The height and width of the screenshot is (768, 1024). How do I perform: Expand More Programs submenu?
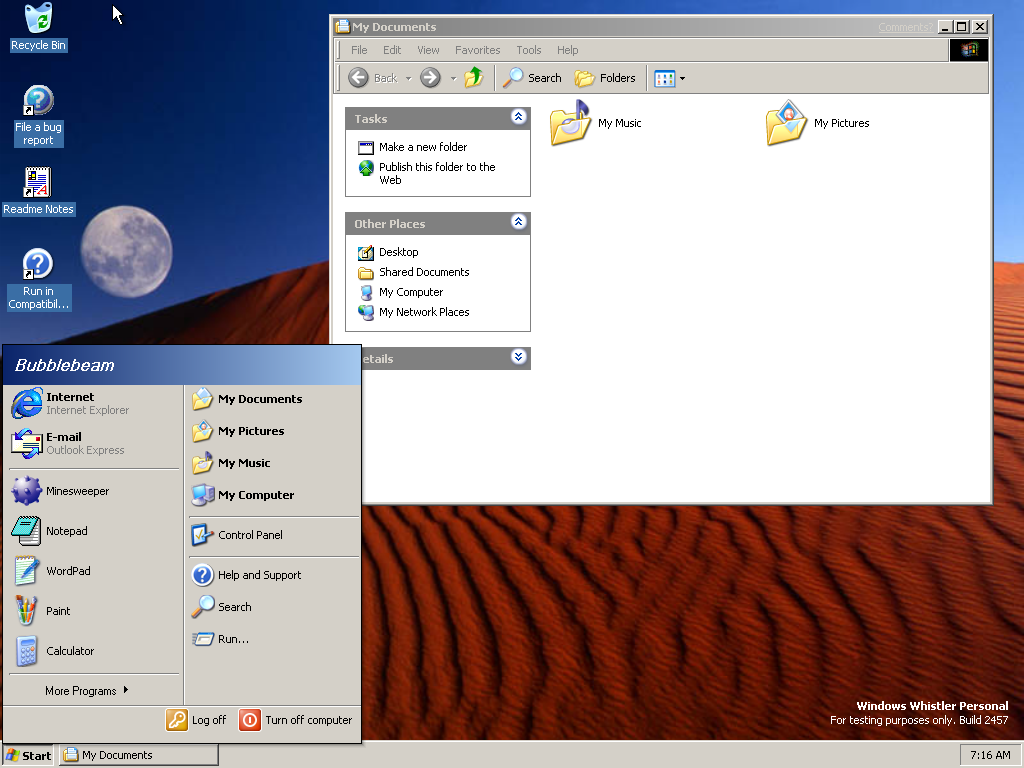(87, 691)
